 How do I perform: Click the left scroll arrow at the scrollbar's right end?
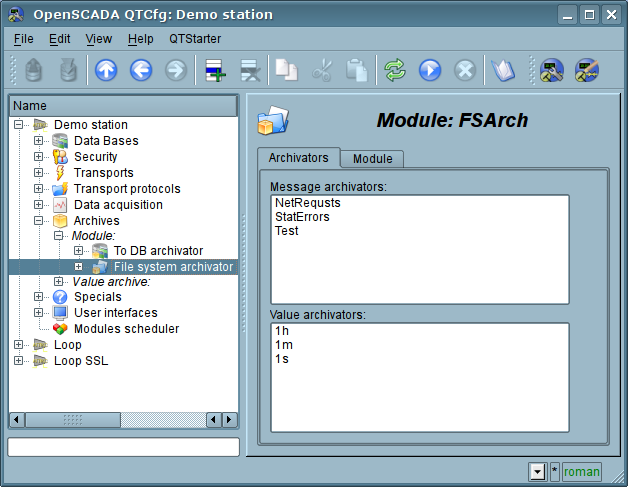click(213, 420)
